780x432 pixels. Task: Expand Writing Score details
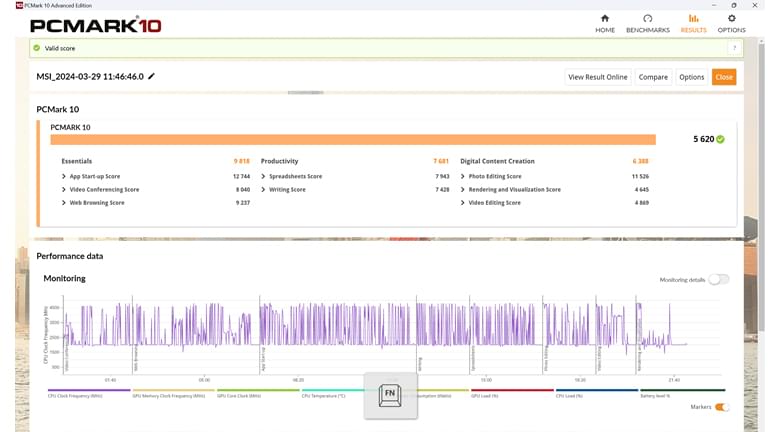263,190
